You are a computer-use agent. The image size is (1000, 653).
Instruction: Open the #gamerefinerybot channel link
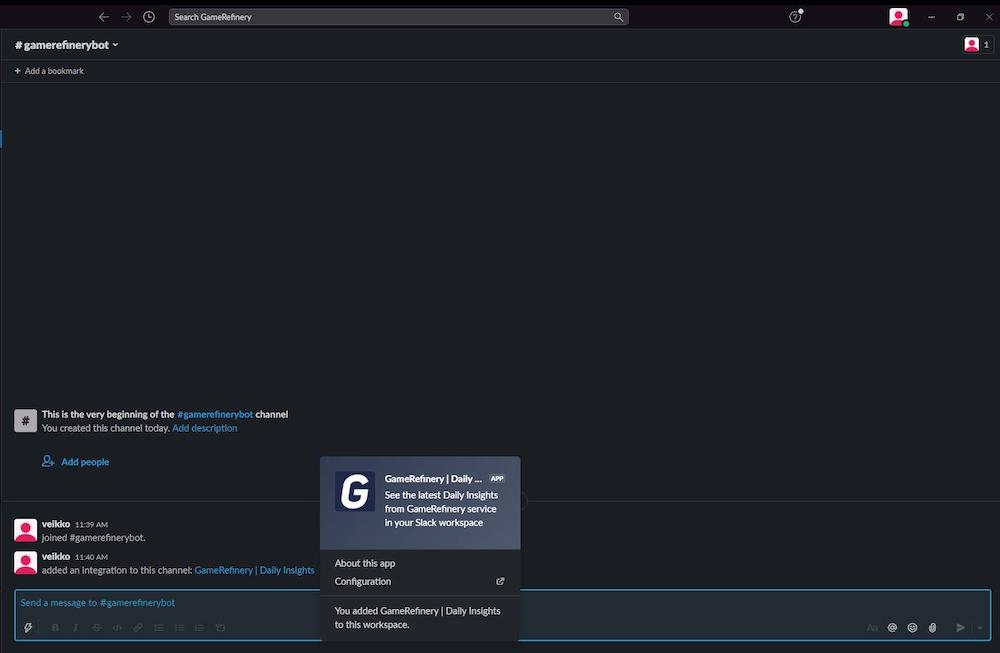(x=215, y=415)
